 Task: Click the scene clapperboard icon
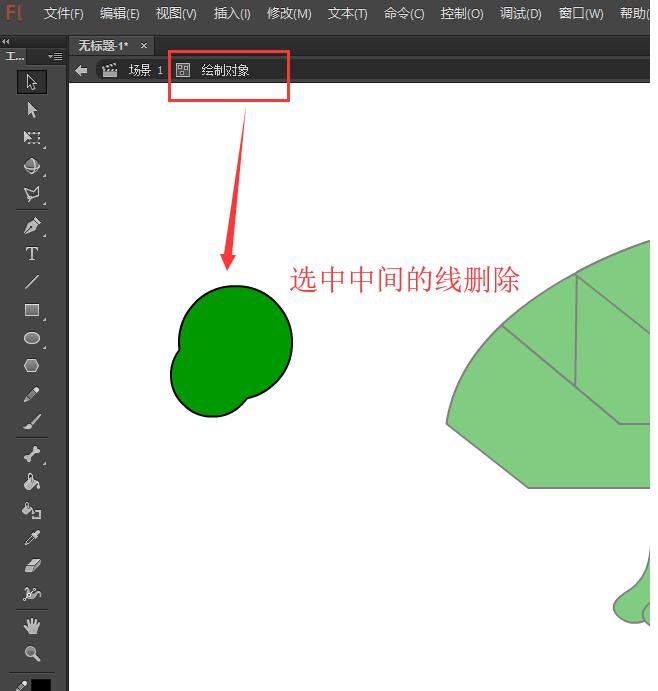tap(110, 70)
